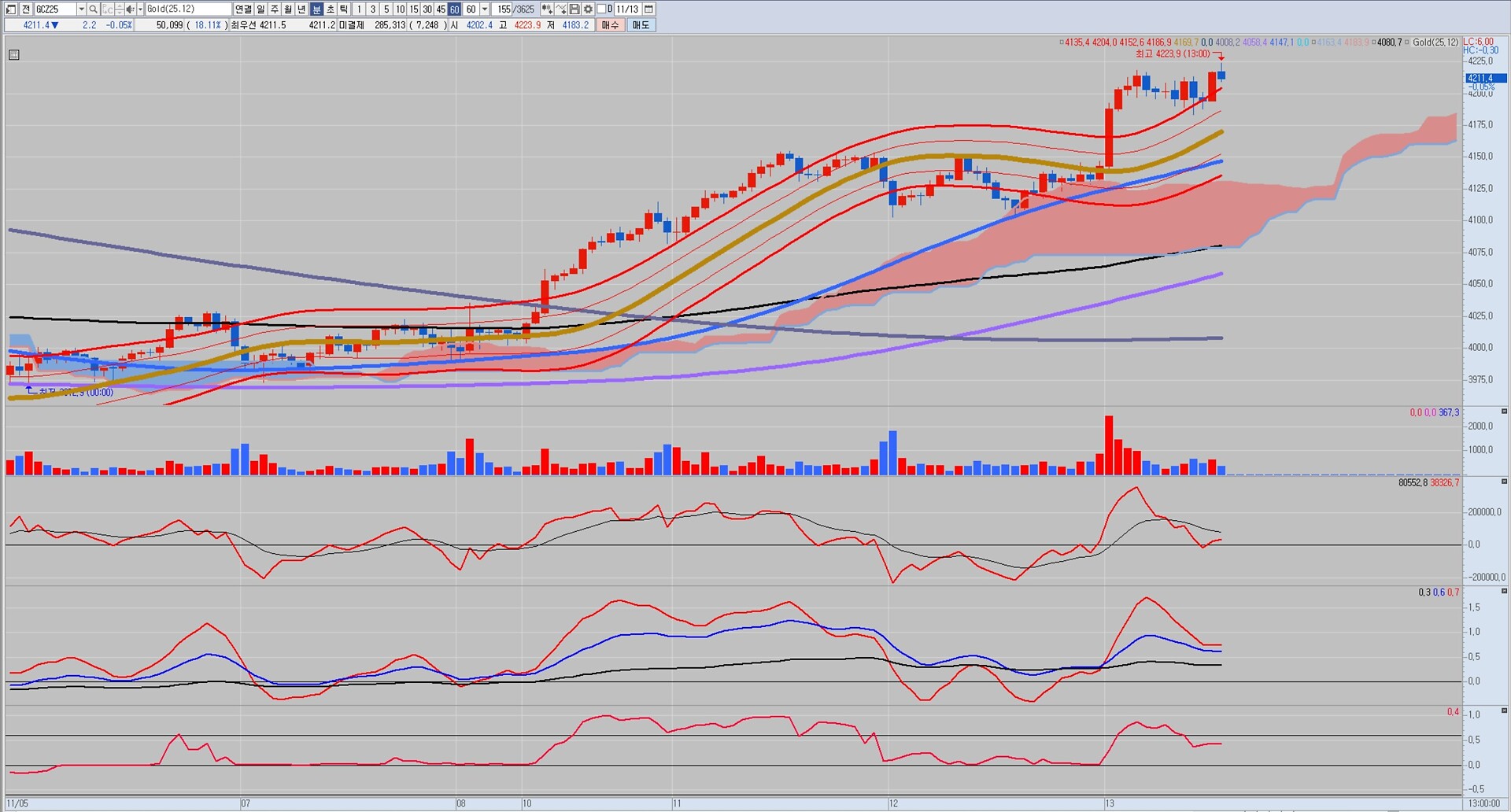The height and width of the screenshot is (812, 1511).
Task: Save the chart with the floppy disk icon
Action: pos(574,9)
